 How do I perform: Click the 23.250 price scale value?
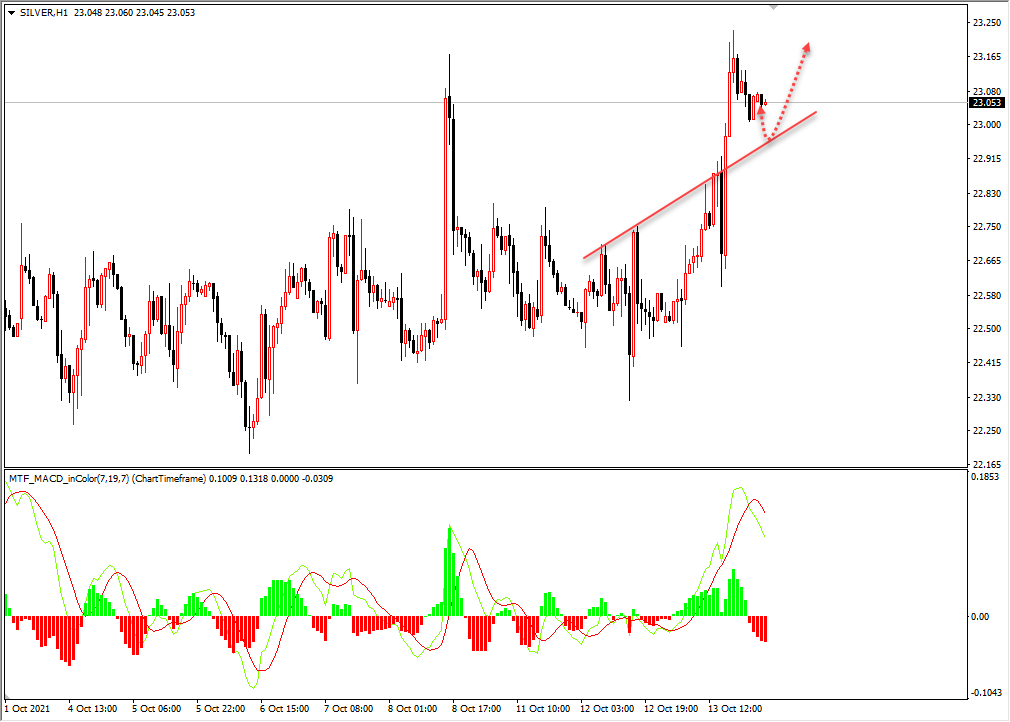coord(987,23)
